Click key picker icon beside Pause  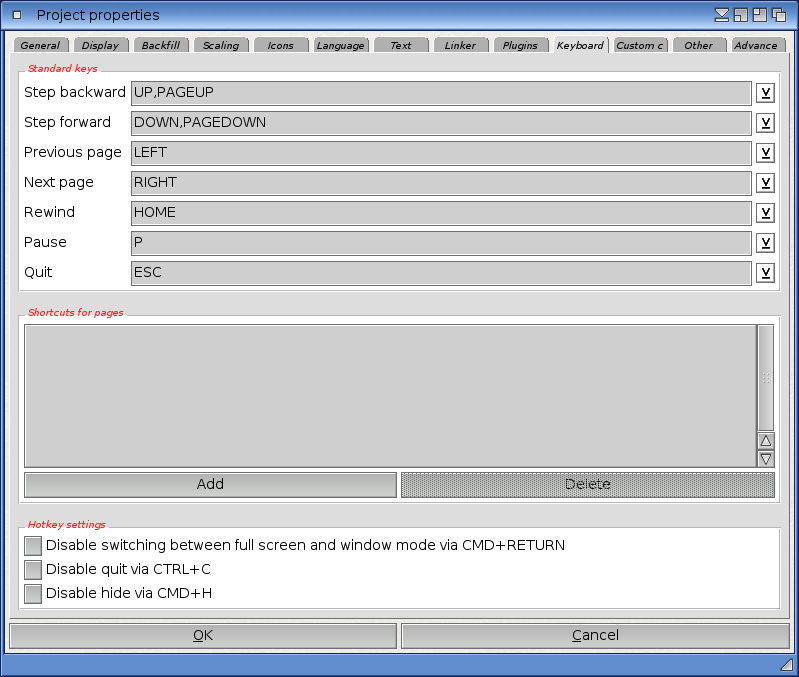765,243
